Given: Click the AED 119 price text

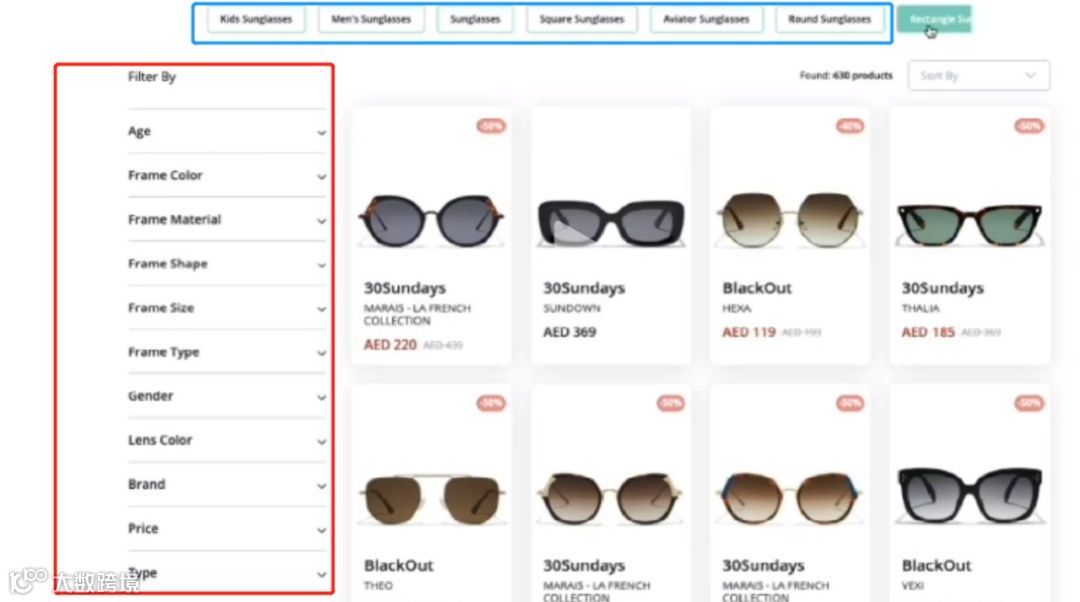Looking at the screenshot, I should click(749, 332).
